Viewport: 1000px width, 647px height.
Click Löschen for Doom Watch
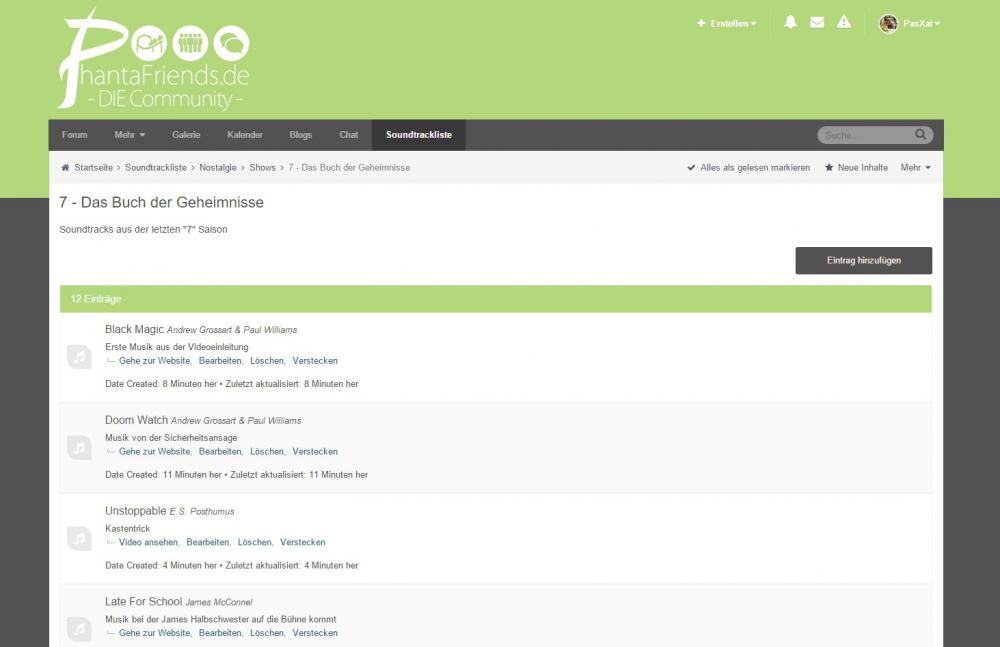[x=267, y=452]
